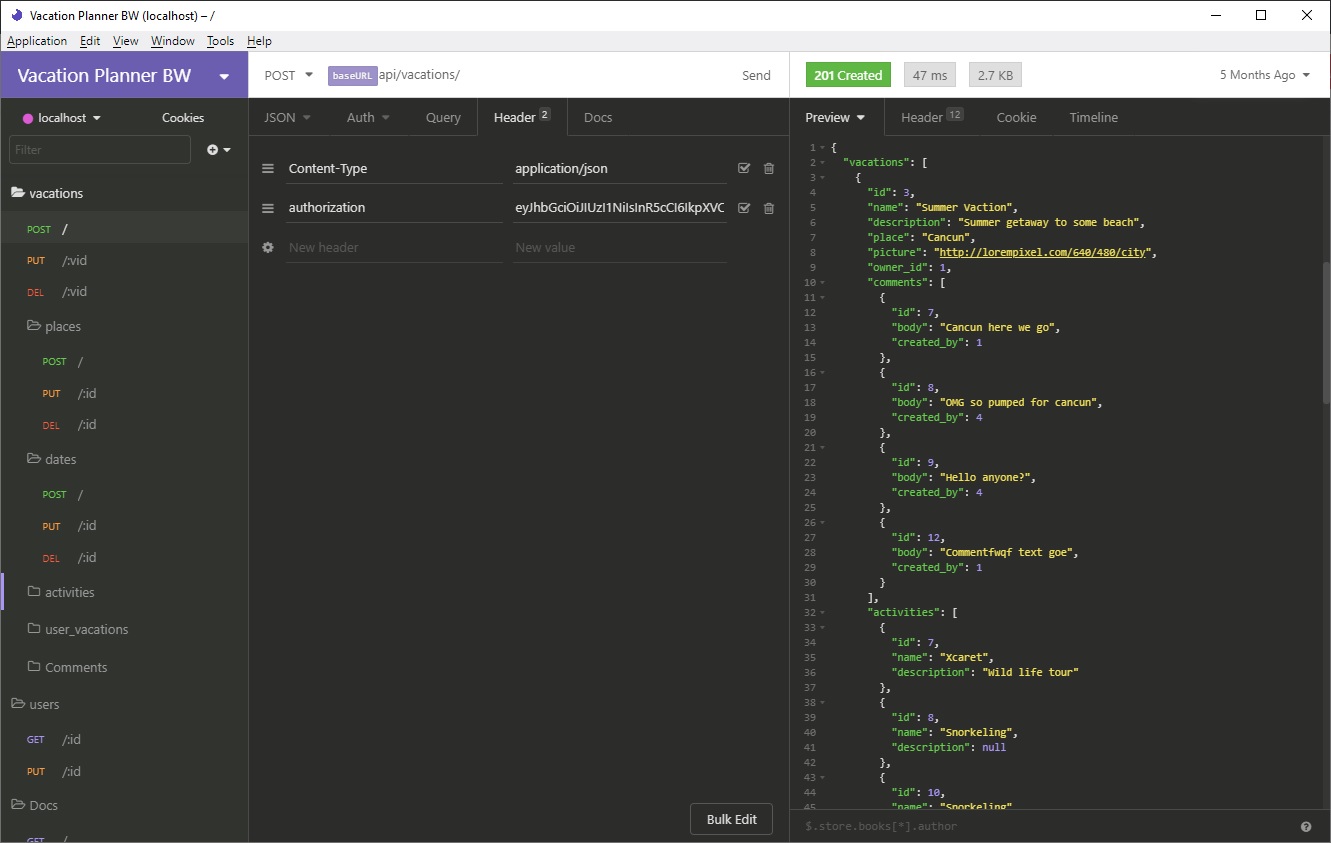Click the Comments folder icon in sidebar

pos(34,667)
